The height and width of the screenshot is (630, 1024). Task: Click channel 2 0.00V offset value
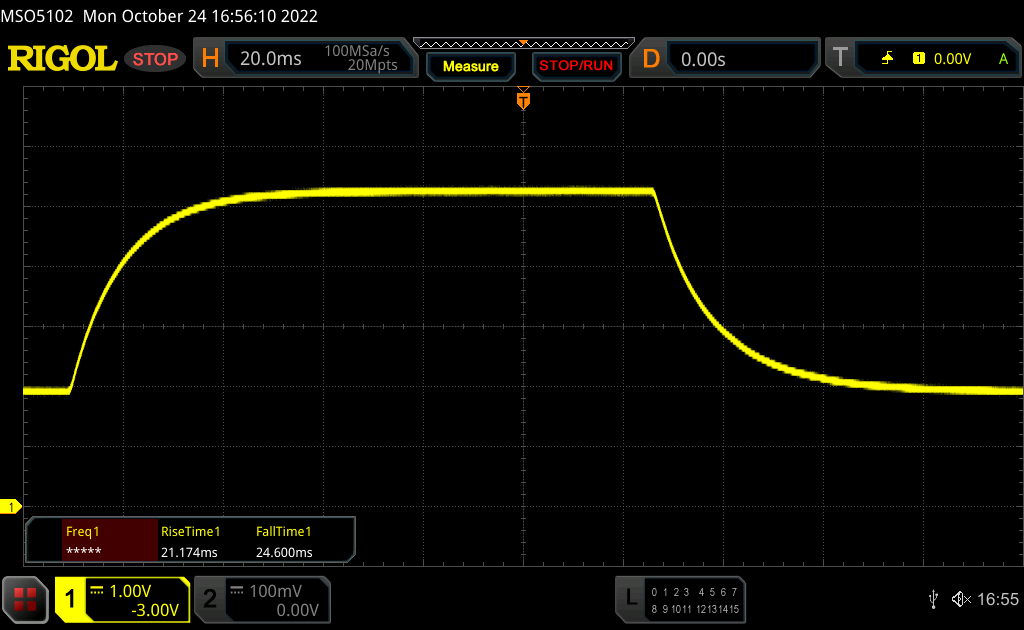297,610
